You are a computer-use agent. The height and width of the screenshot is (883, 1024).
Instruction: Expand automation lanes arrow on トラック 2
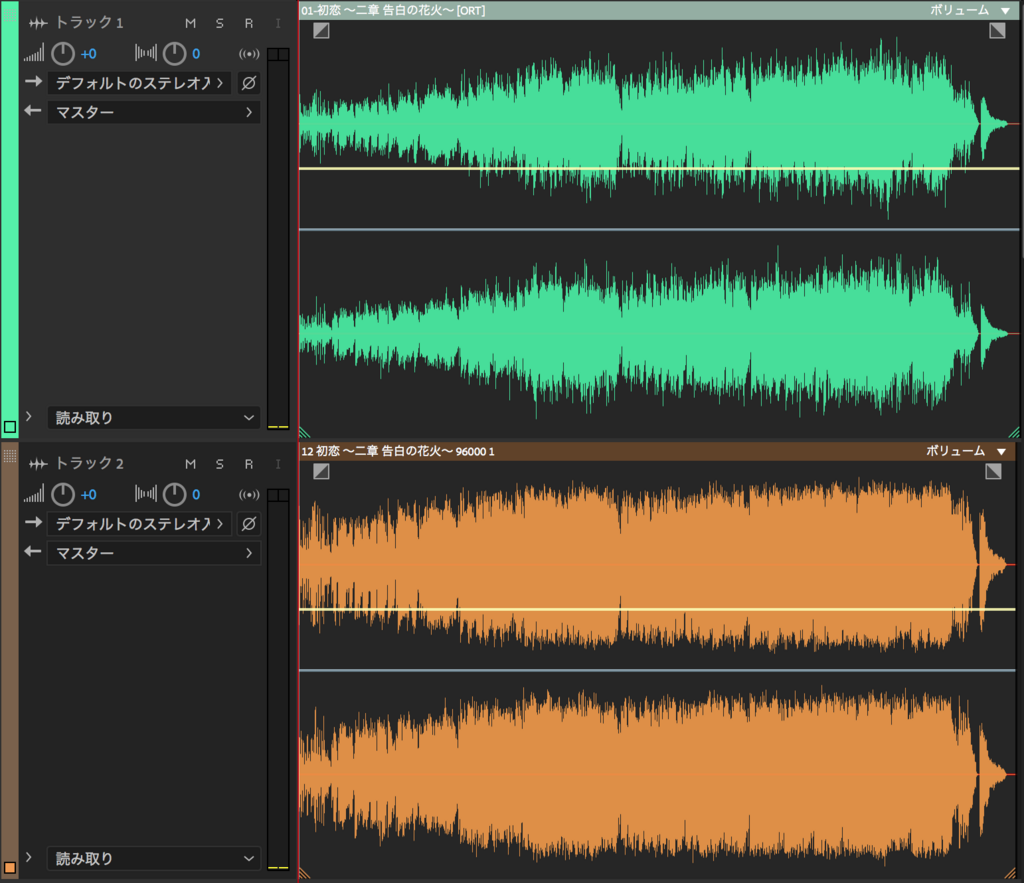[29, 857]
